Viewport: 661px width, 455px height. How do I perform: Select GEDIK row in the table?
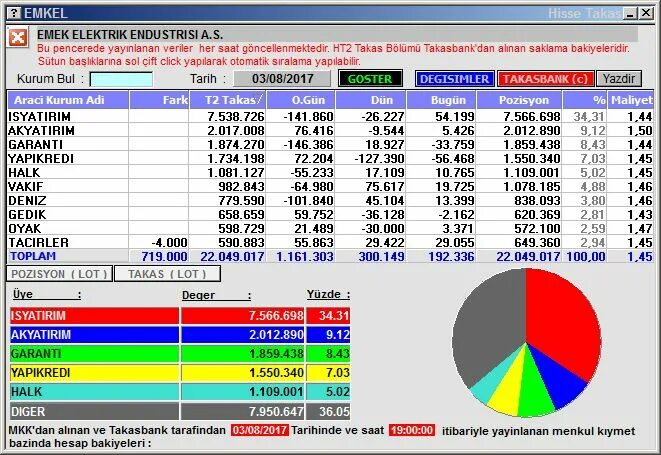click(330, 214)
